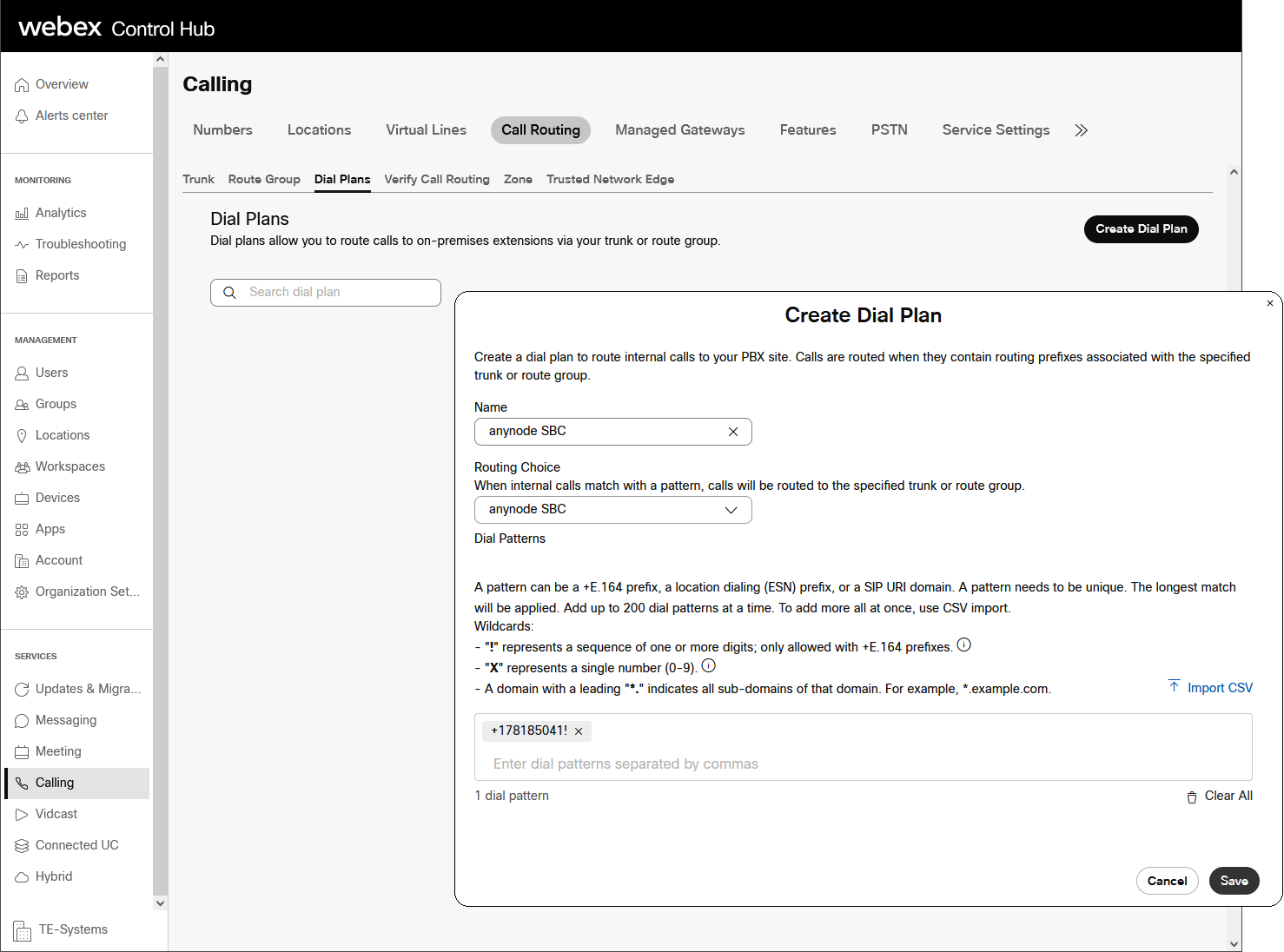
Task: Close the Create Dial Plan dialog
Action: (1270, 303)
